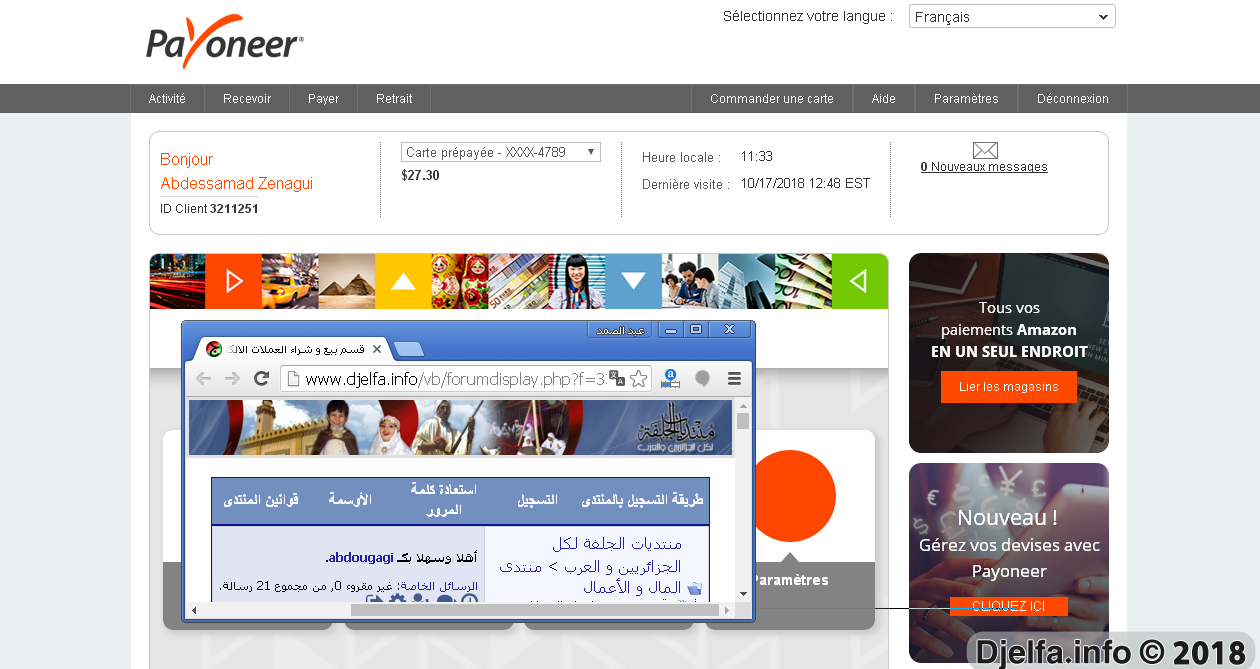Image resolution: width=1260 pixels, height=669 pixels.
Task: Click the $27.30 card balance
Action: point(420,175)
